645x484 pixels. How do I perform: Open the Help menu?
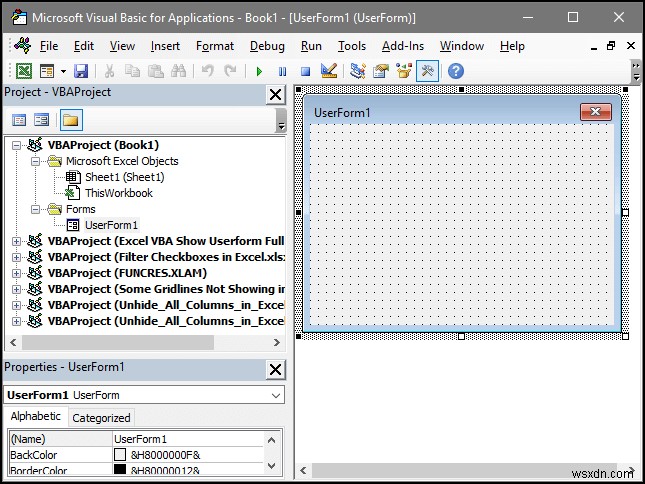(x=512, y=46)
